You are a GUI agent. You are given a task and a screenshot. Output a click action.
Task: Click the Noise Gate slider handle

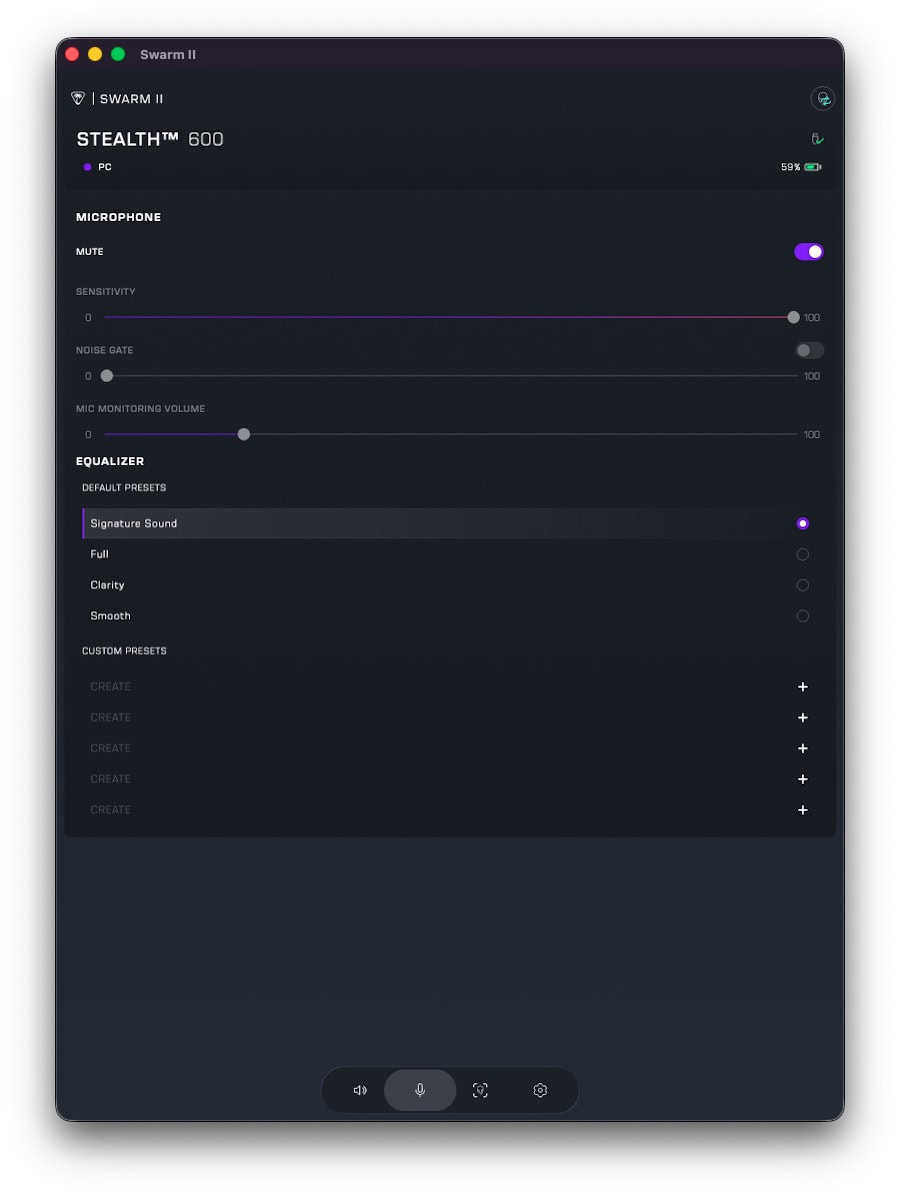107,376
